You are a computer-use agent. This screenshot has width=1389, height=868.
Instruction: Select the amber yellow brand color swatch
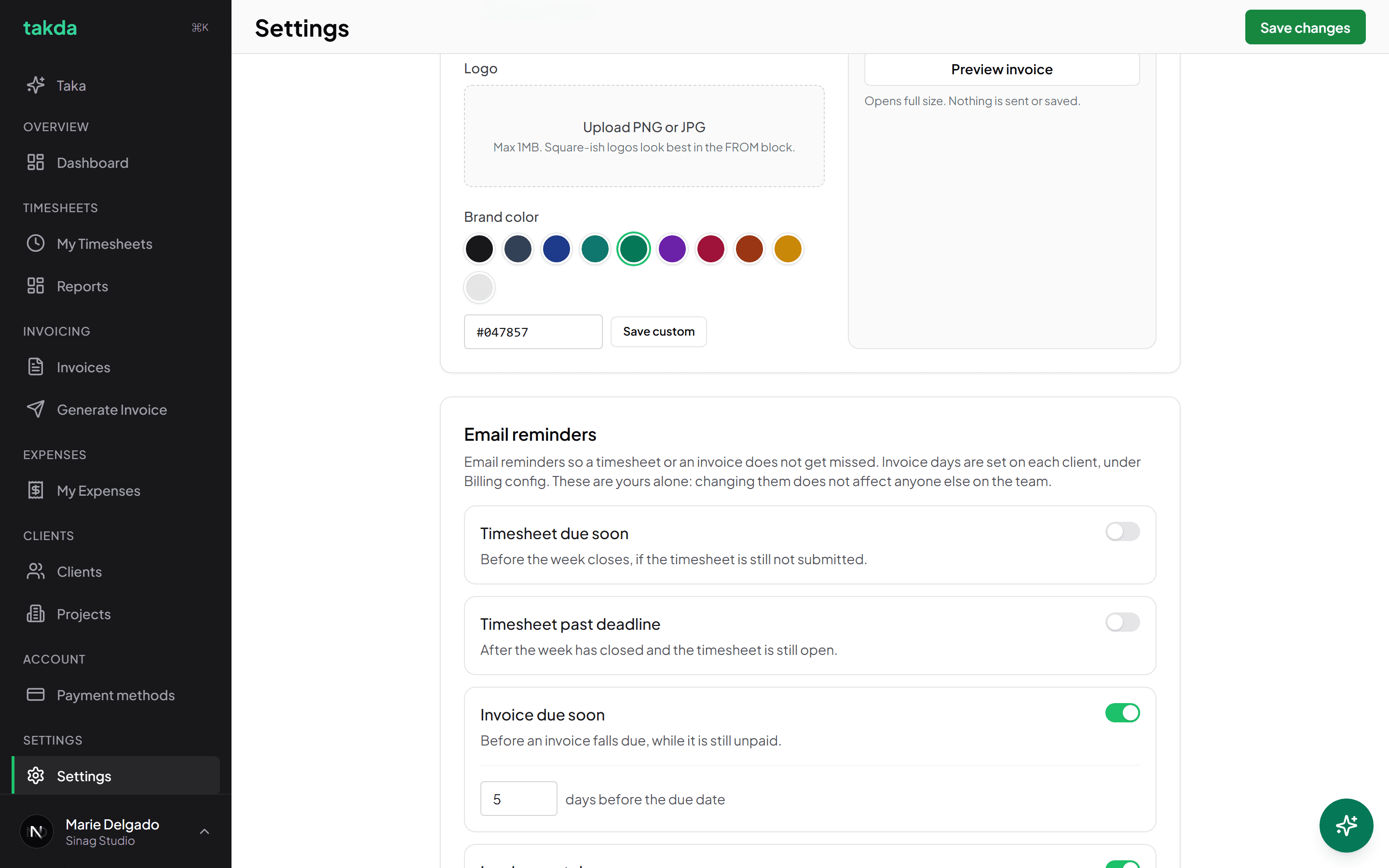pos(788,248)
